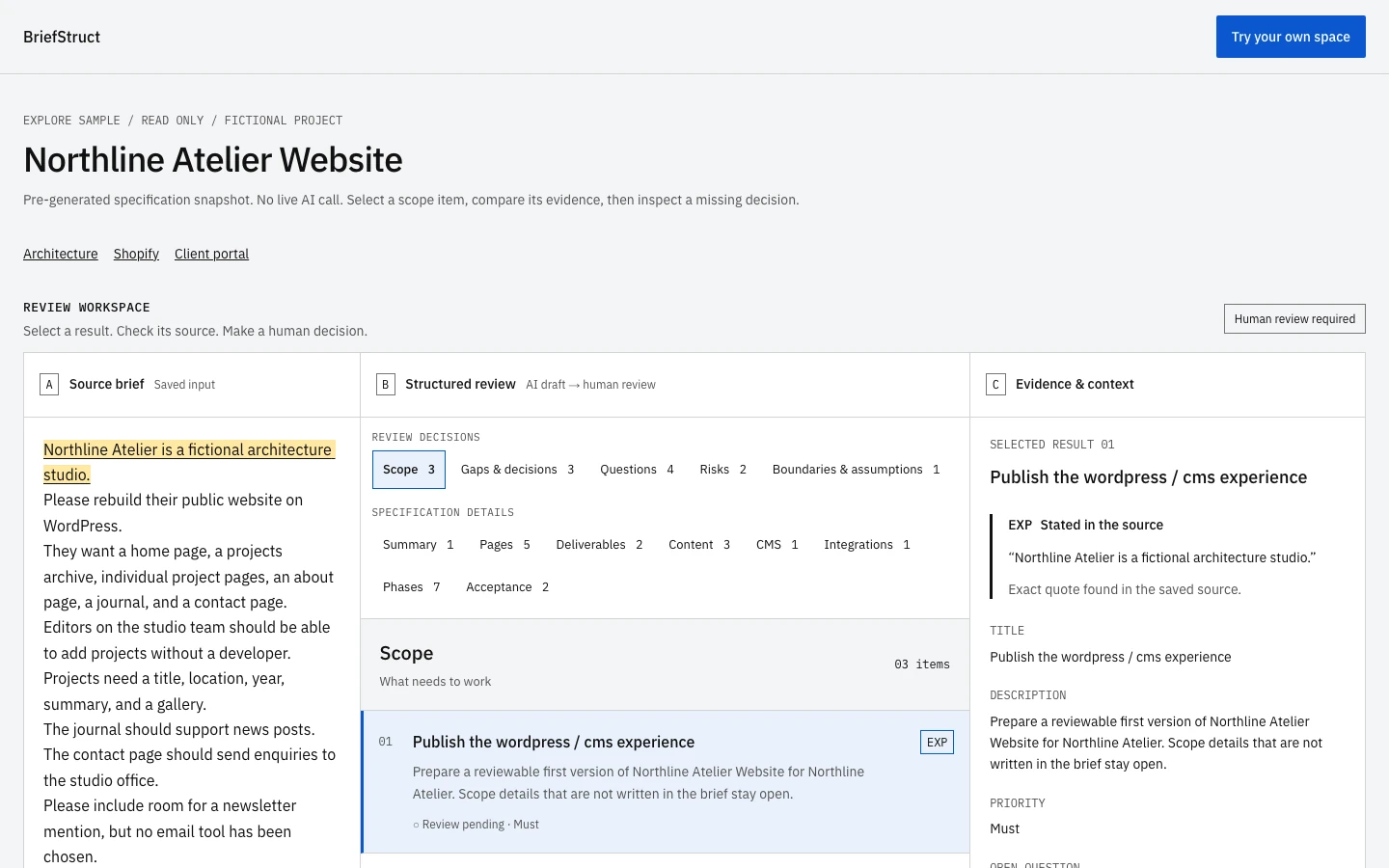Click the highlighted sentence in source brief
Screen dimensions: 1389x868
coord(188,462)
